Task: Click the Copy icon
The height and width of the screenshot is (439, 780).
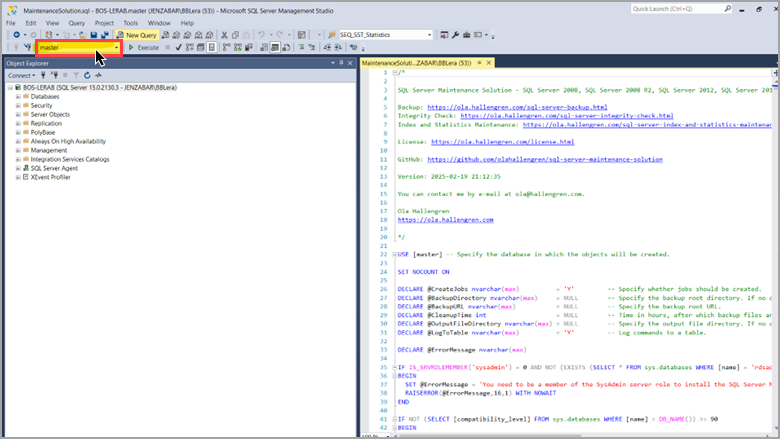Action: tap(235, 35)
